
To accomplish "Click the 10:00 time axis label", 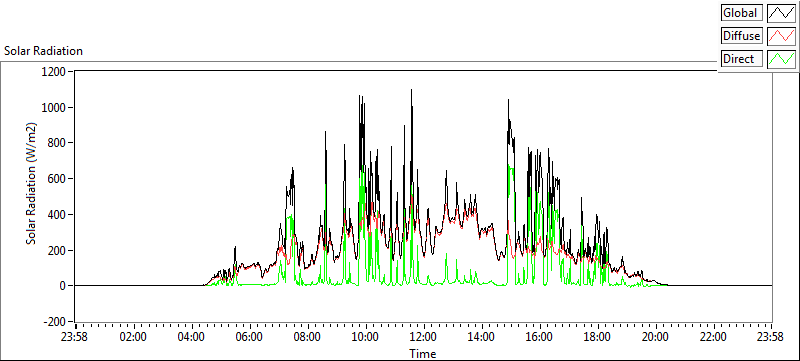I will pos(365,337).
